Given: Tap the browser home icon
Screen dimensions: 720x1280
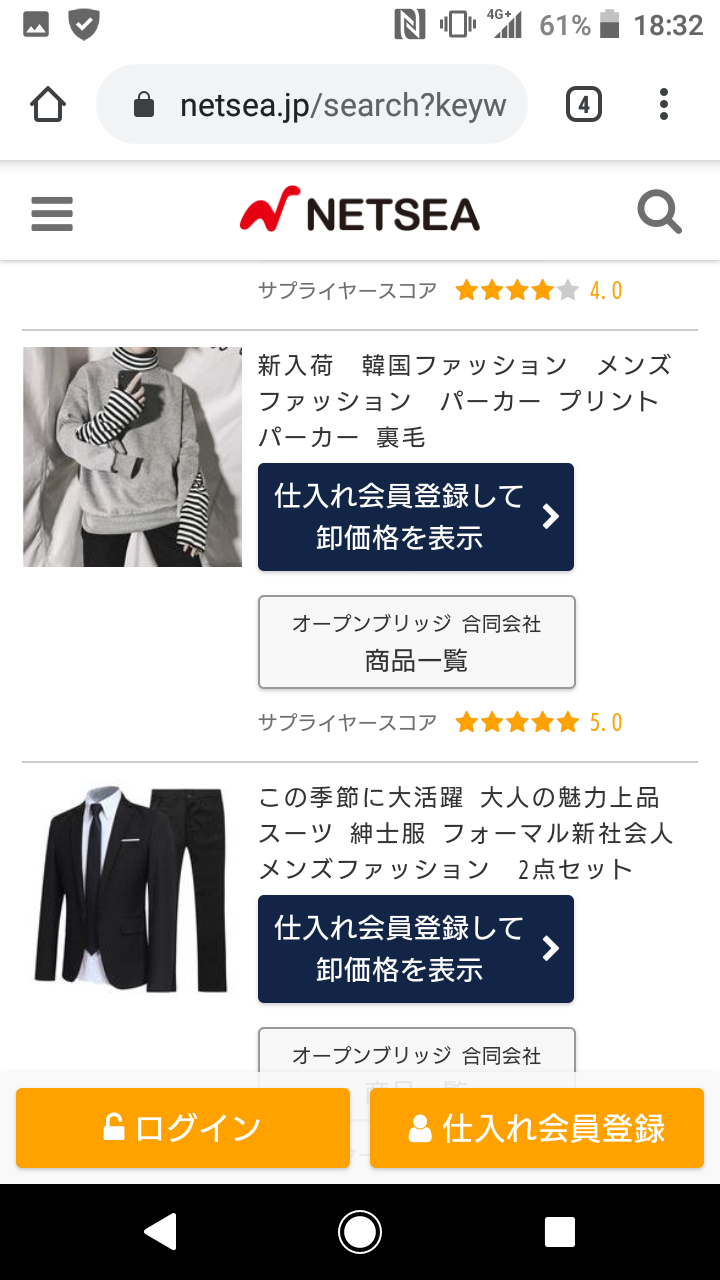Looking at the screenshot, I should [48, 105].
